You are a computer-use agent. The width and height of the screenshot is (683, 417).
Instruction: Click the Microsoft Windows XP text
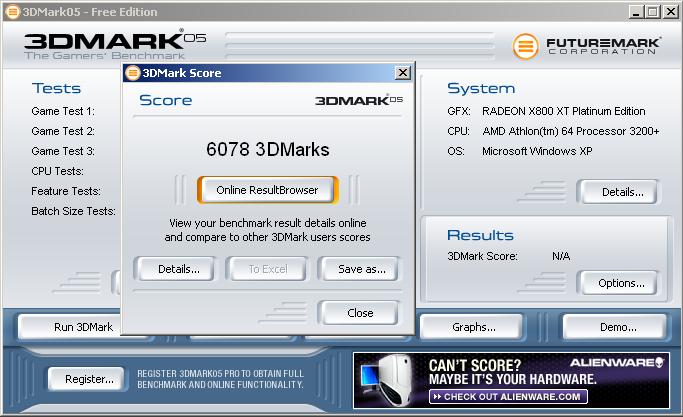[x=537, y=151]
